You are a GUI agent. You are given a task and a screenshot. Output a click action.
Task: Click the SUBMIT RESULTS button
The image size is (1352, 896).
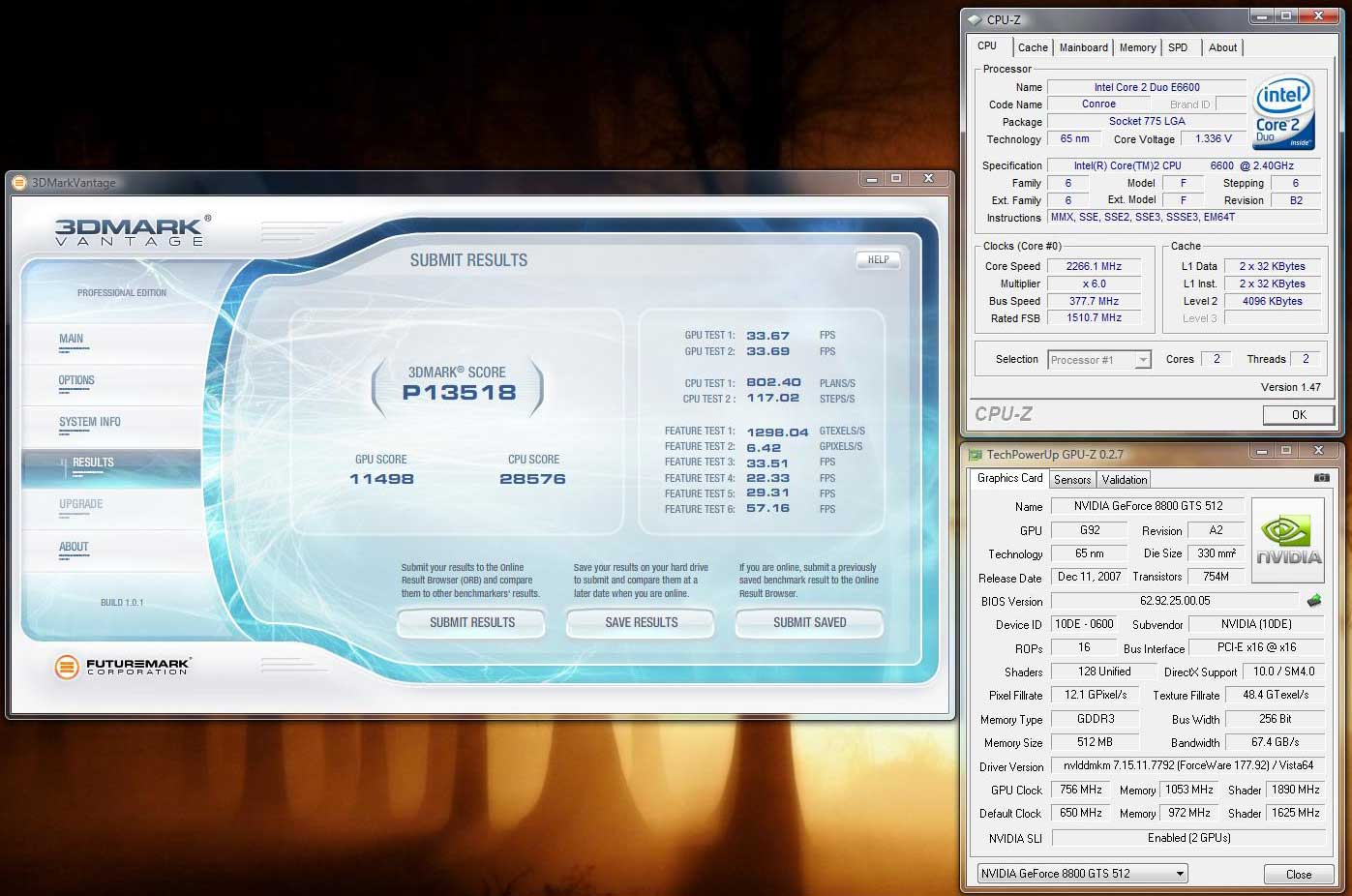471,622
